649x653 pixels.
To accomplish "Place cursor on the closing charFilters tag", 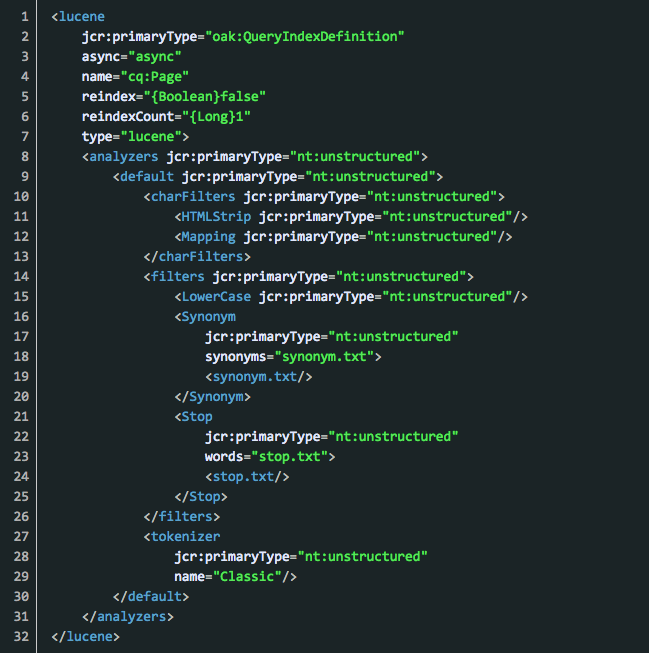I will [197, 257].
